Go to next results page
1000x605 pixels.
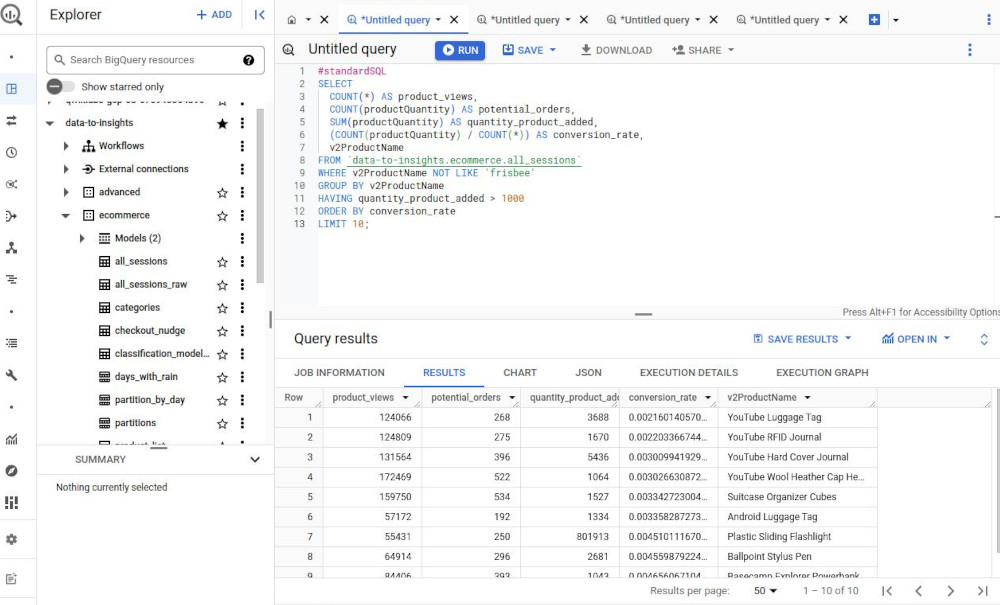click(950, 591)
